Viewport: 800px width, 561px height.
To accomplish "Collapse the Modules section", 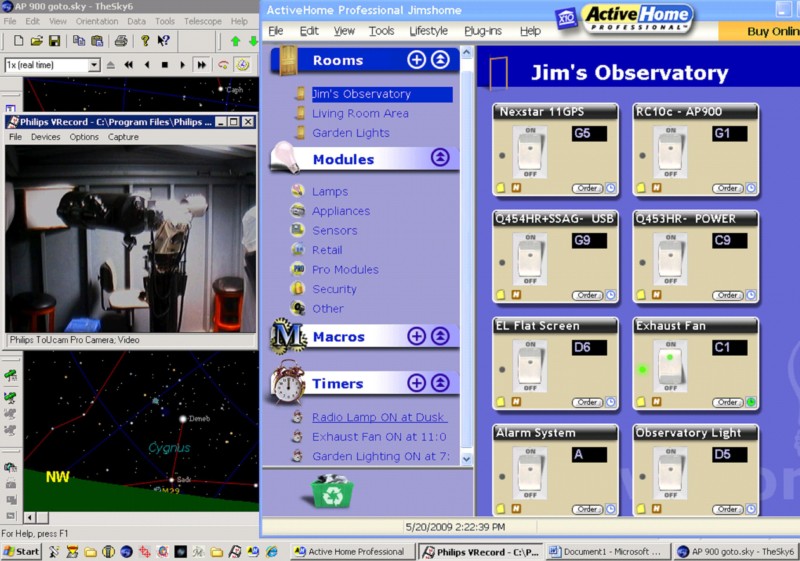I will pos(440,158).
